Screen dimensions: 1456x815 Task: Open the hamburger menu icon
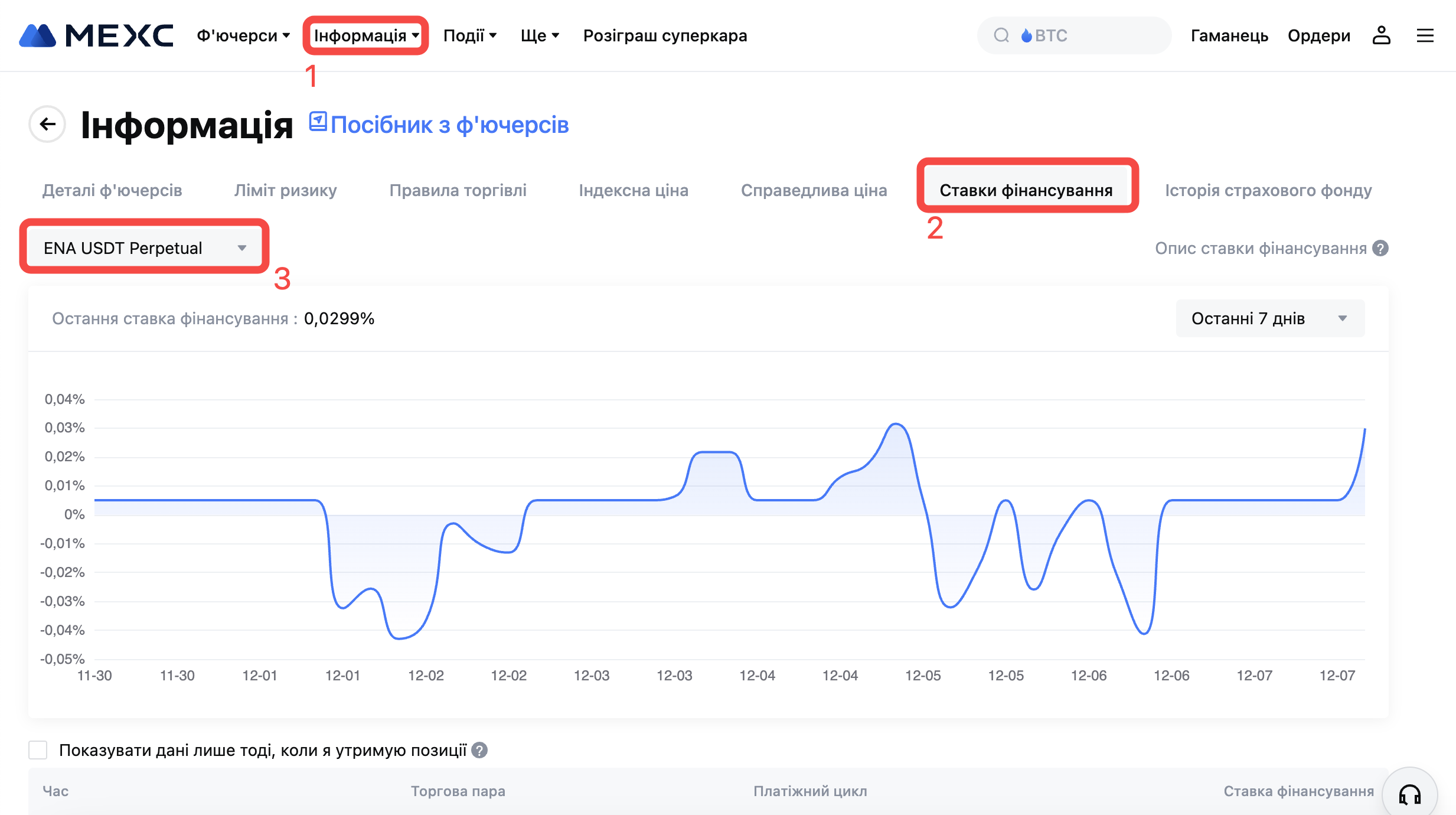[1425, 35]
